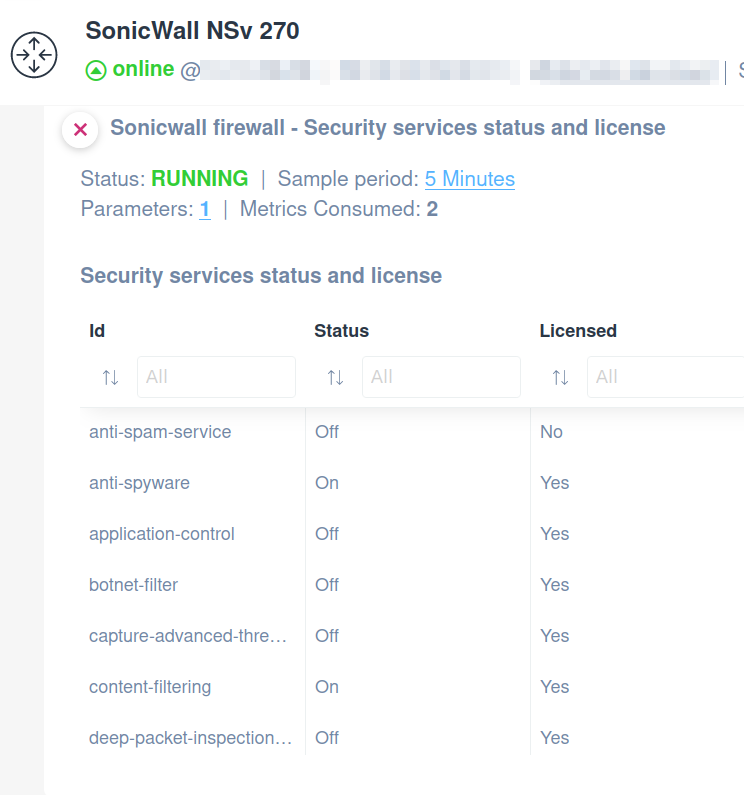This screenshot has height=795, width=744.
Task: Click the Yes licensed value of application-control
Action: coord(555,534)
